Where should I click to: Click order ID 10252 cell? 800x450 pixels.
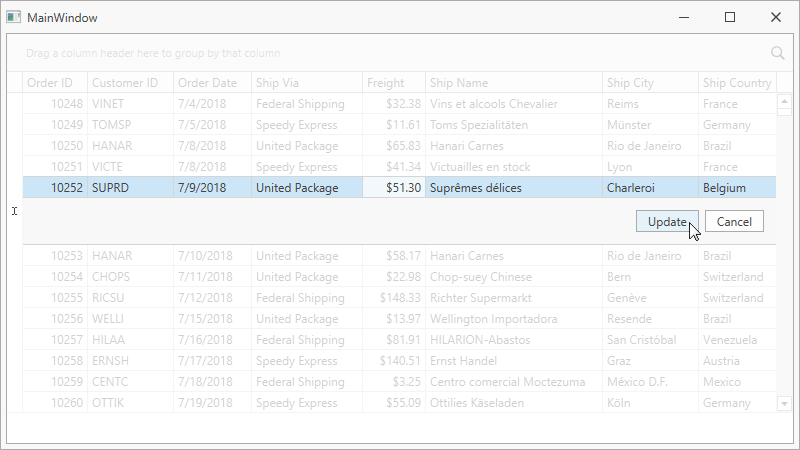(x=55, y=188)
